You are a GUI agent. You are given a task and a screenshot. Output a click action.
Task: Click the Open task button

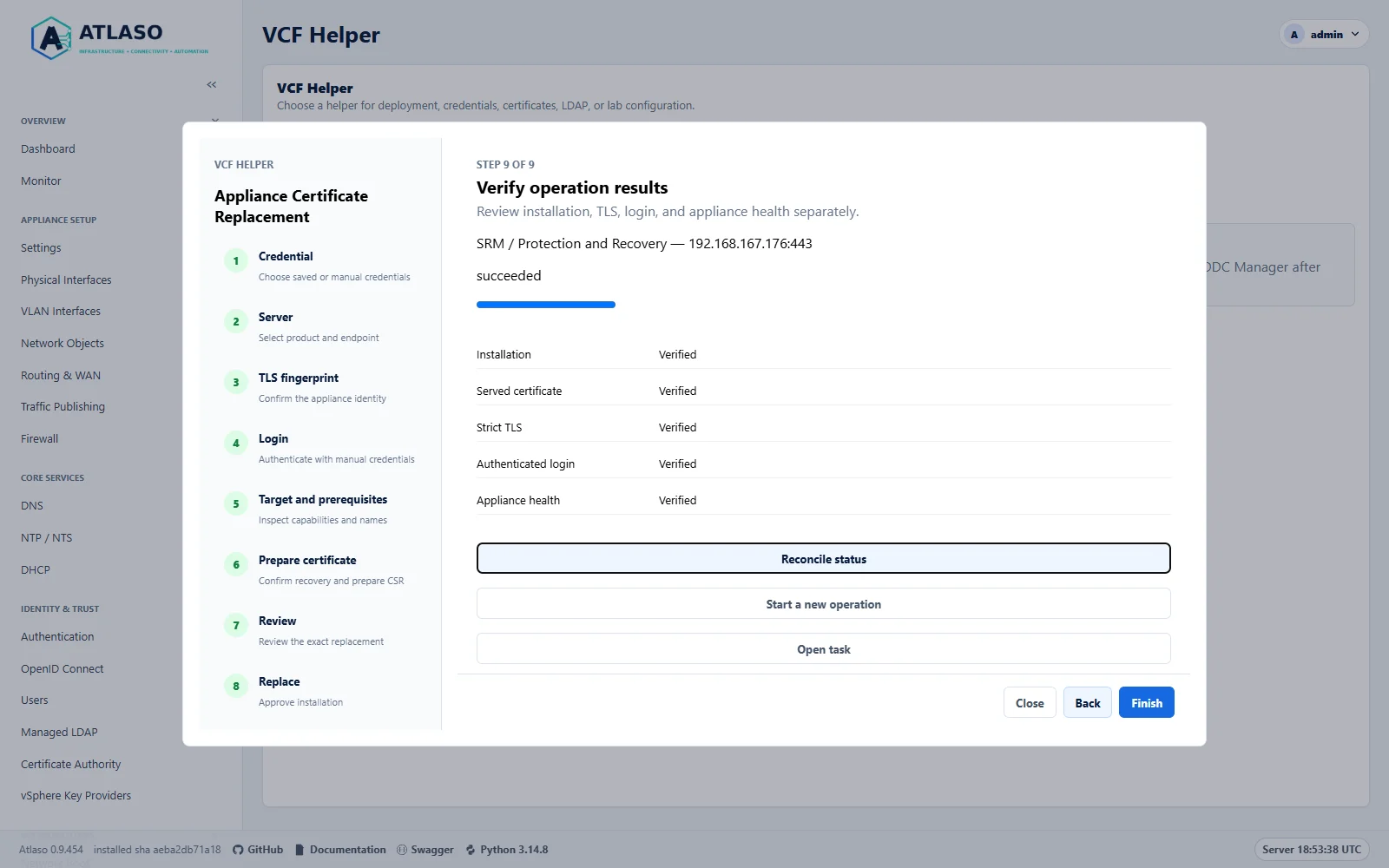pyautogui.click(x=823, y=649)
